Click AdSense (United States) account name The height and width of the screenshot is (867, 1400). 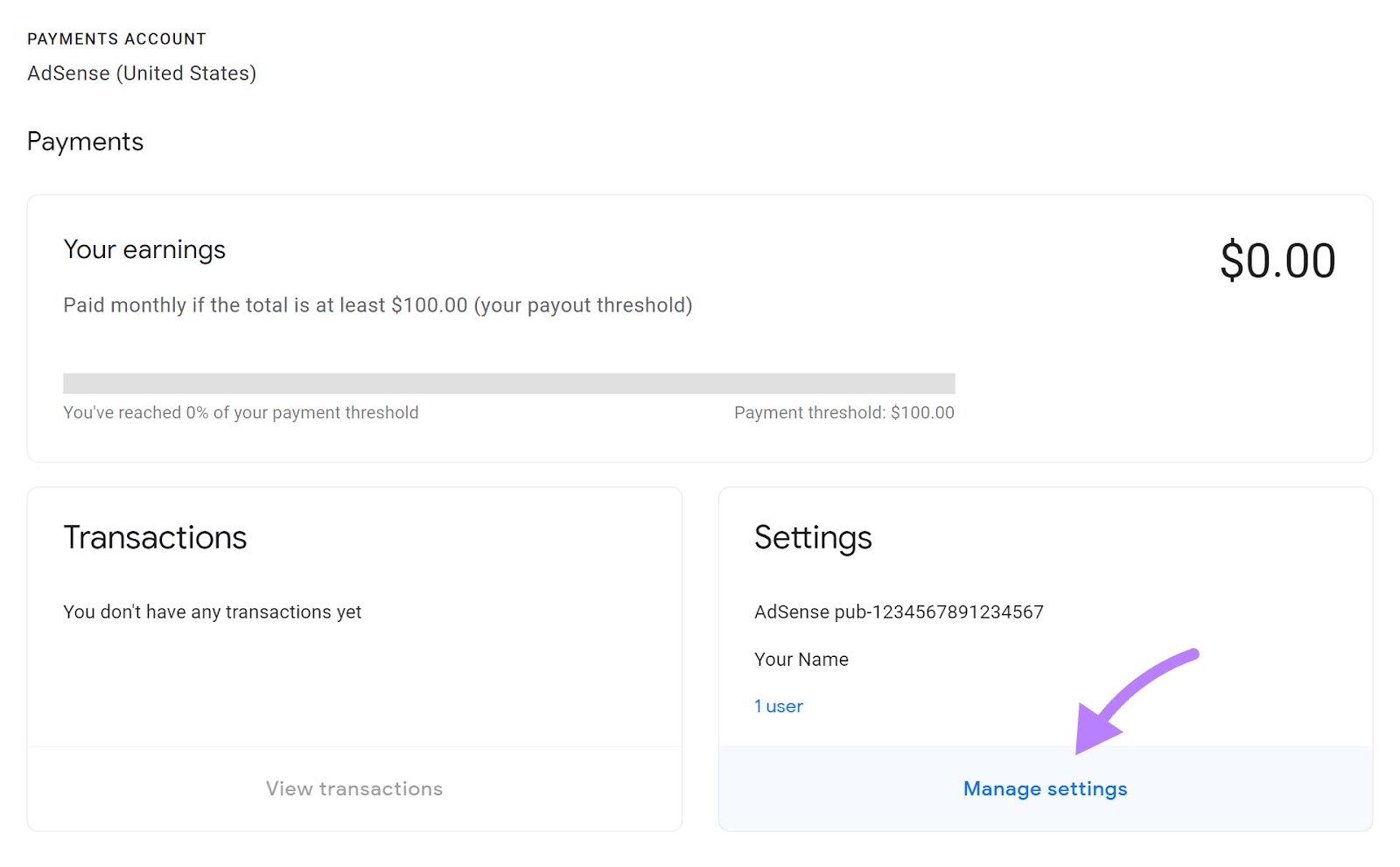(x=141, y=73)
